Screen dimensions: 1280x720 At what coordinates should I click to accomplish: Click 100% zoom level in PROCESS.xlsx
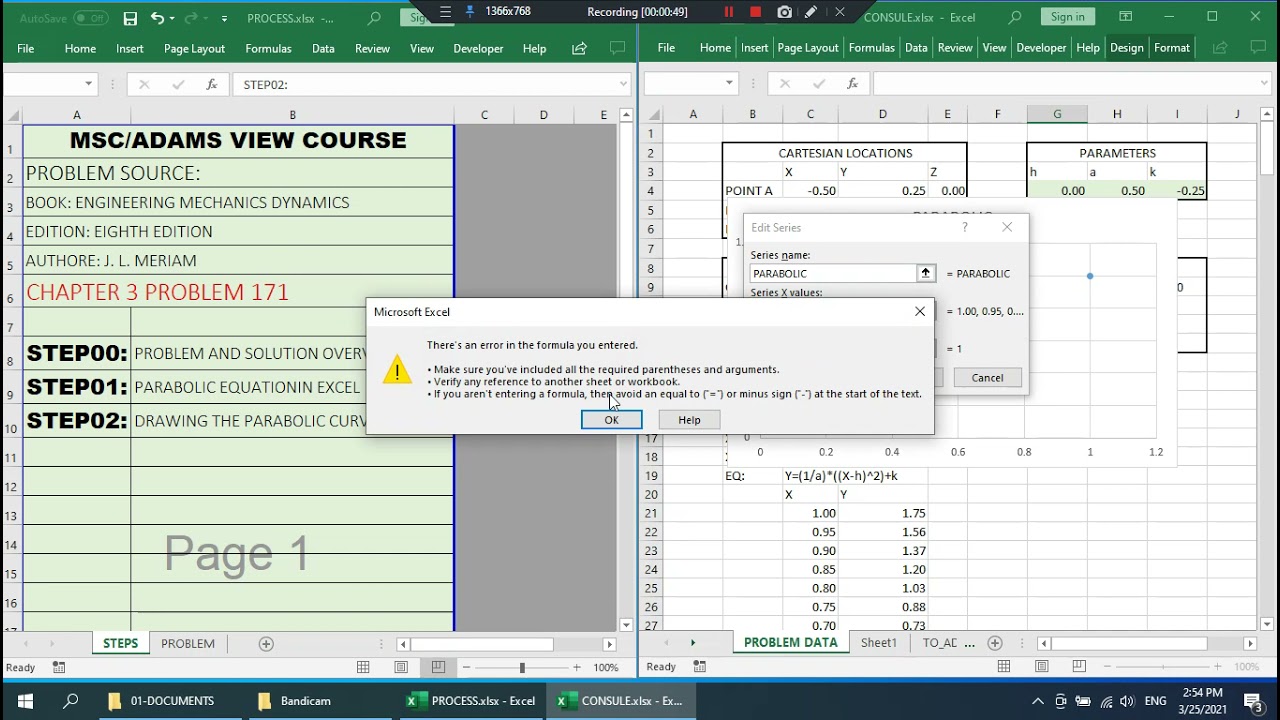click(606, 667)
